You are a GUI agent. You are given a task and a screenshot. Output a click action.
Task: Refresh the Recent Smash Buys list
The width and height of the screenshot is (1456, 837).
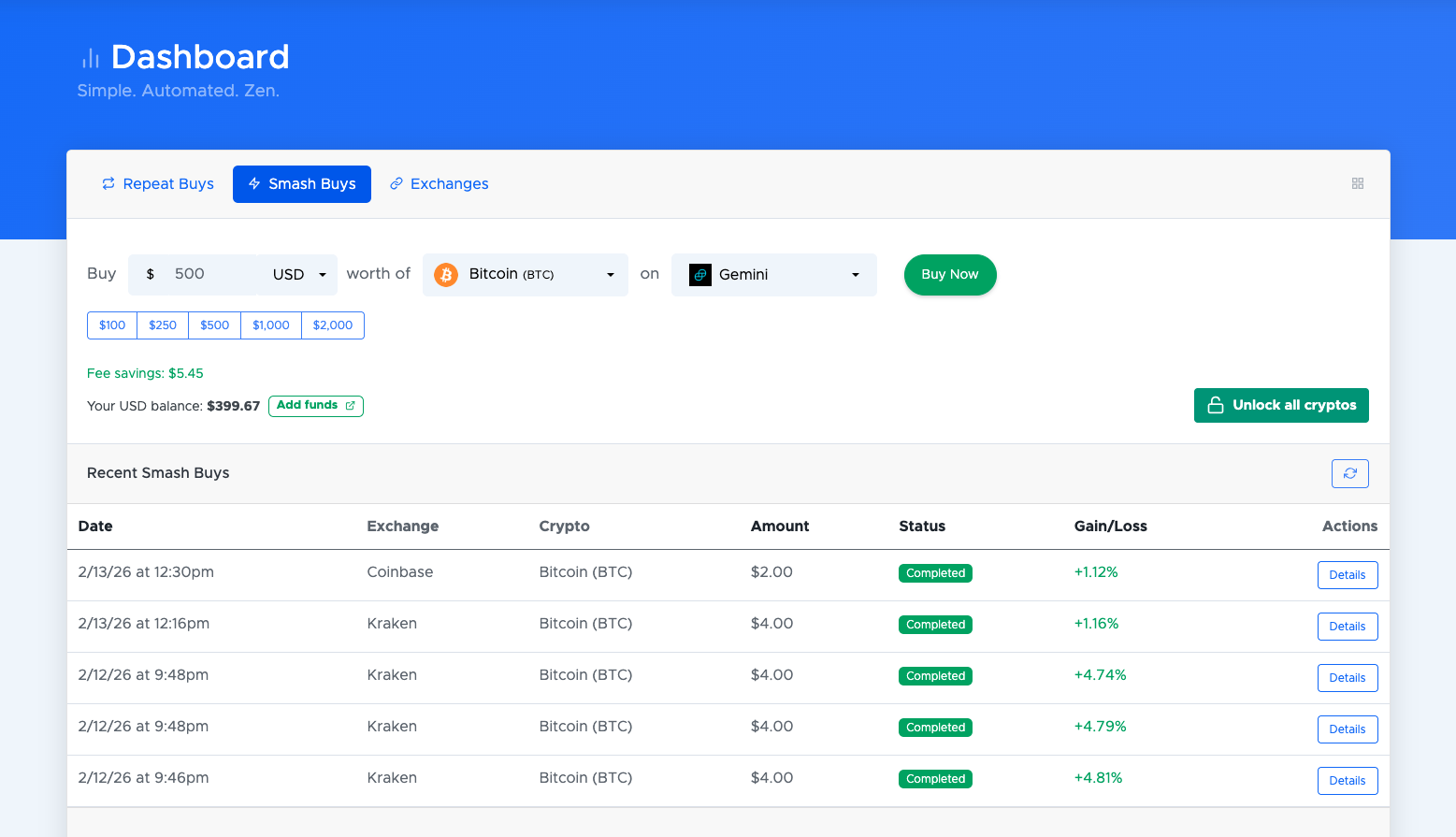1349,473
